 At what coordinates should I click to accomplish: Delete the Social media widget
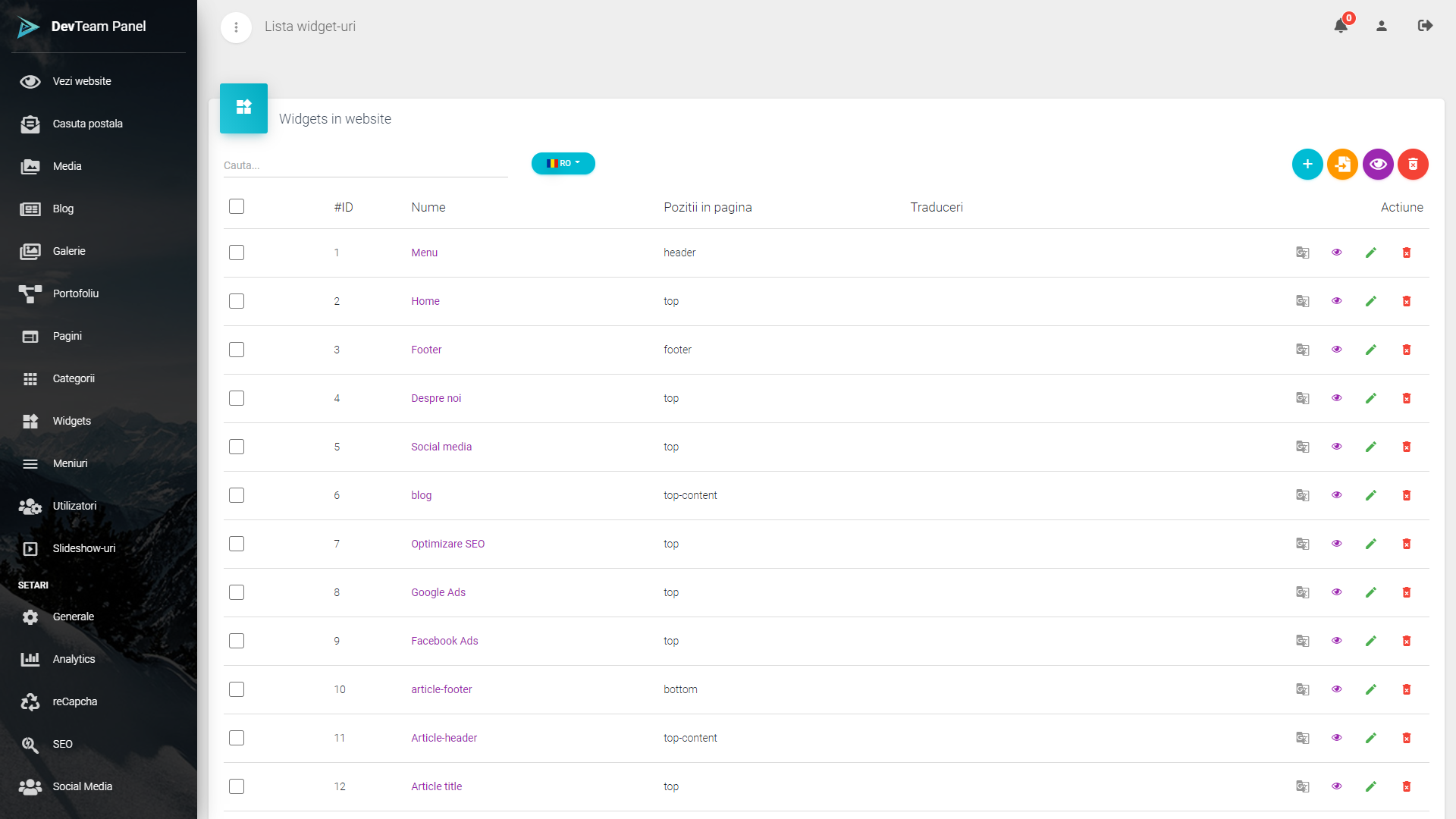point(1407,447)
